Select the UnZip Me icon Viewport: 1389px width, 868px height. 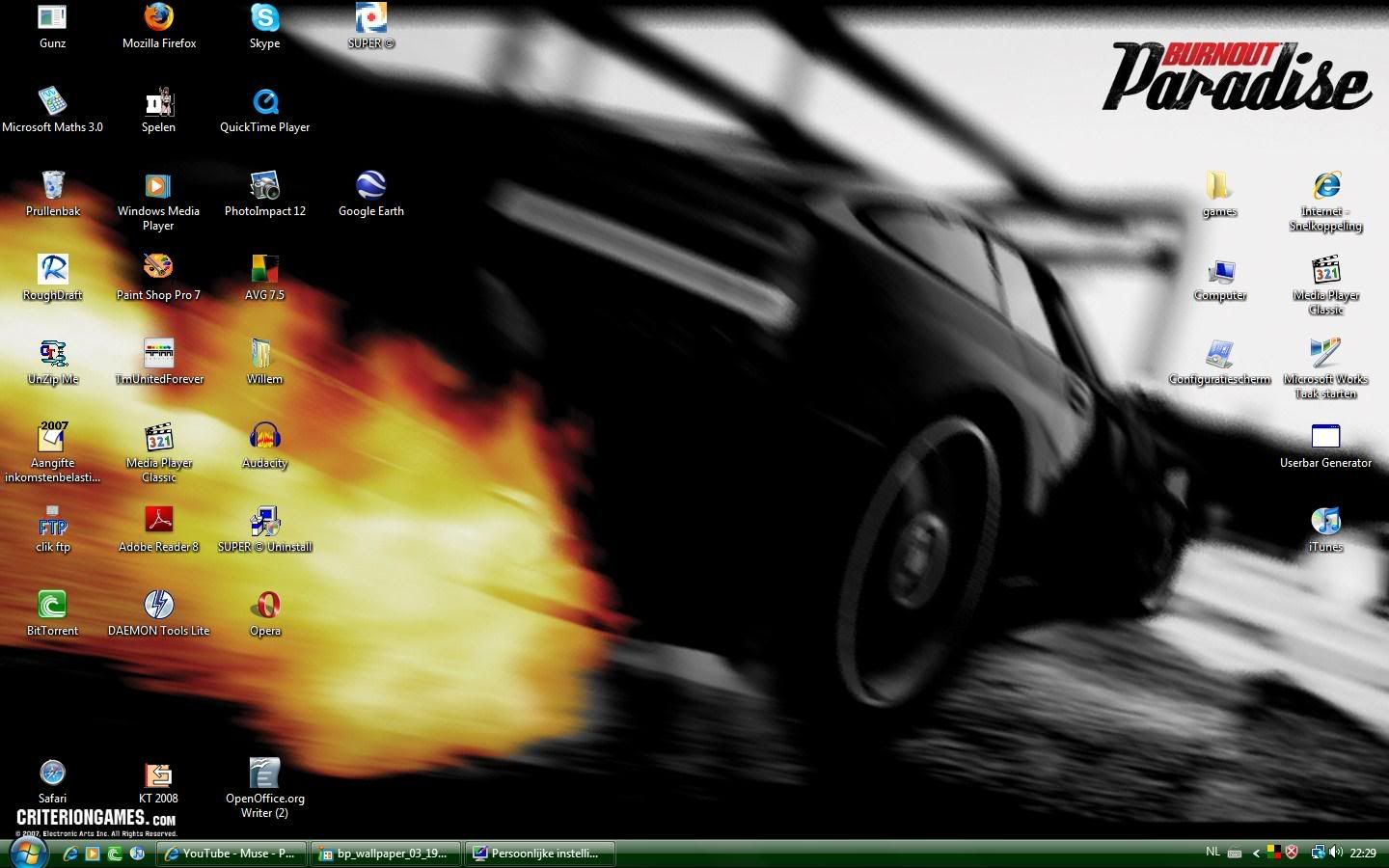52,362
